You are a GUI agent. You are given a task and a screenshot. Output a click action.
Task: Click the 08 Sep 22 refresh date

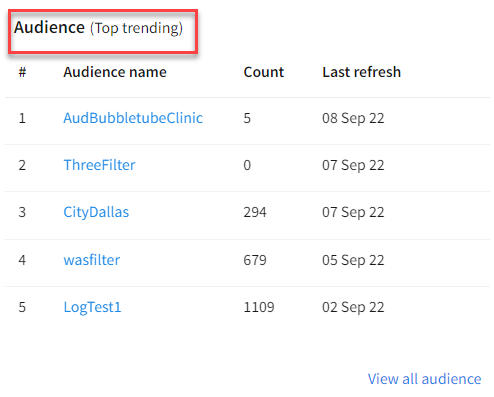pos(353,118)
